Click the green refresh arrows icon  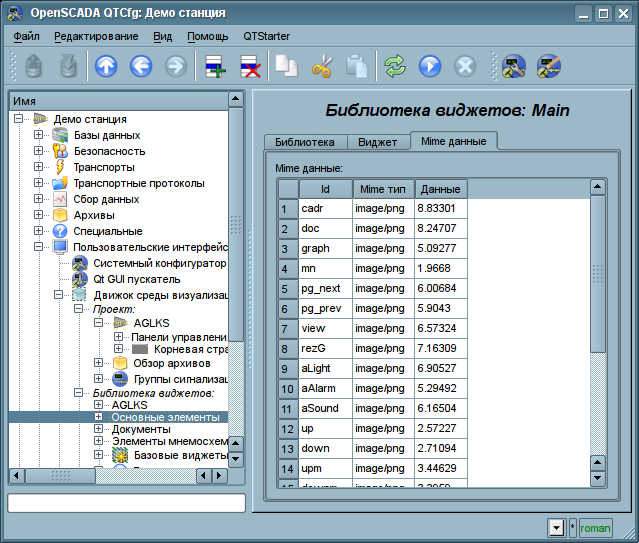point(395,66)
